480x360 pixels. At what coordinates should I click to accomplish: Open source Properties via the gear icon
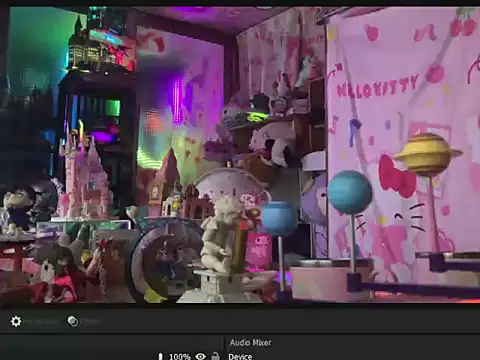click(x=16, y=321)
